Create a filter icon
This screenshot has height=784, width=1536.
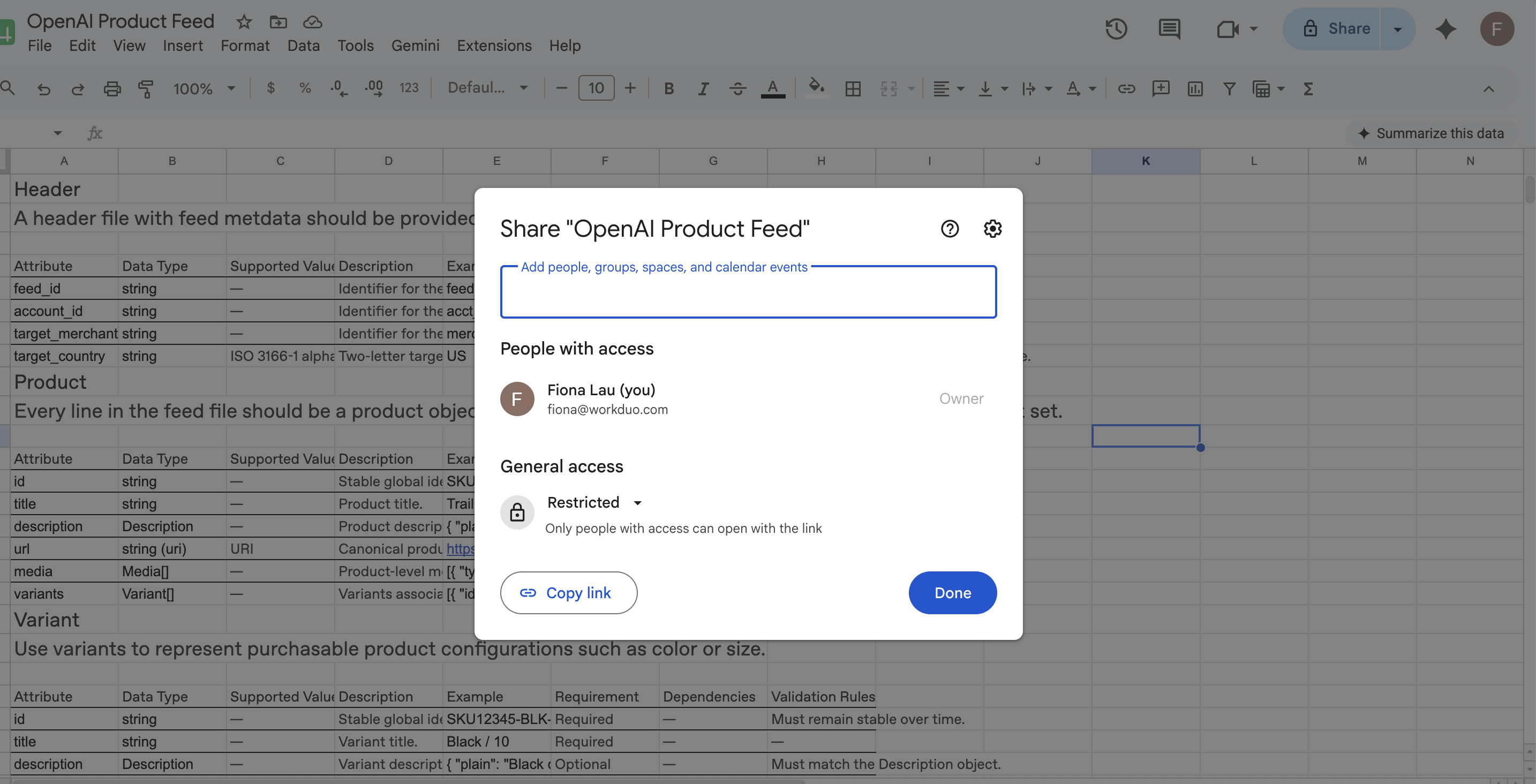point(1229,89)
